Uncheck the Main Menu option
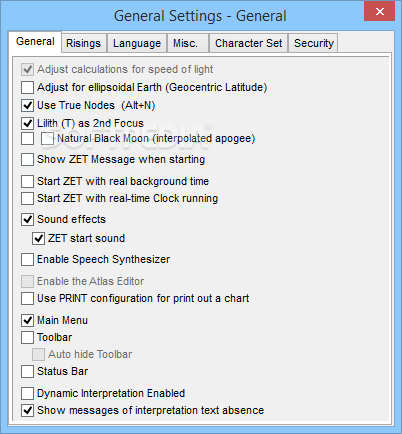402x434 pixels. point(27,321)
